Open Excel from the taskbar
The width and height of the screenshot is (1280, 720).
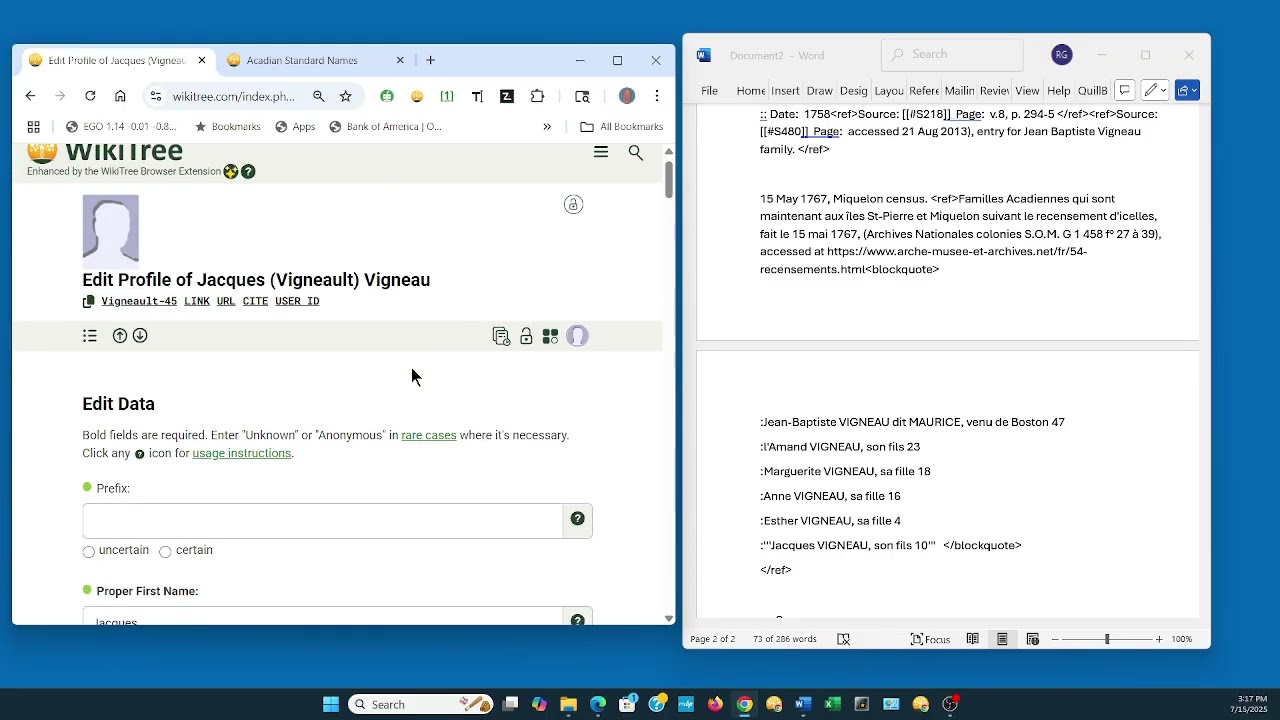point(832,704)
